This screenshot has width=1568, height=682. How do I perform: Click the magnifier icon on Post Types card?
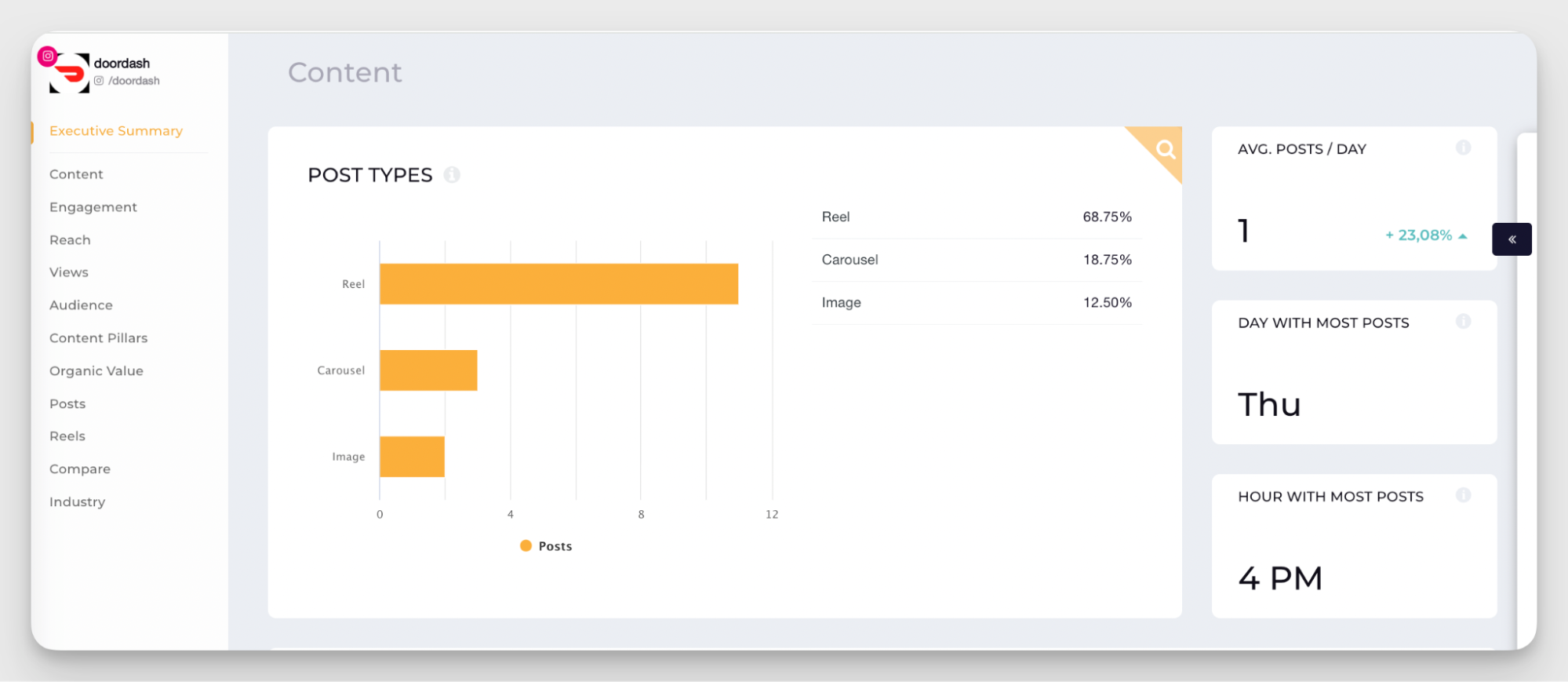1165,149
